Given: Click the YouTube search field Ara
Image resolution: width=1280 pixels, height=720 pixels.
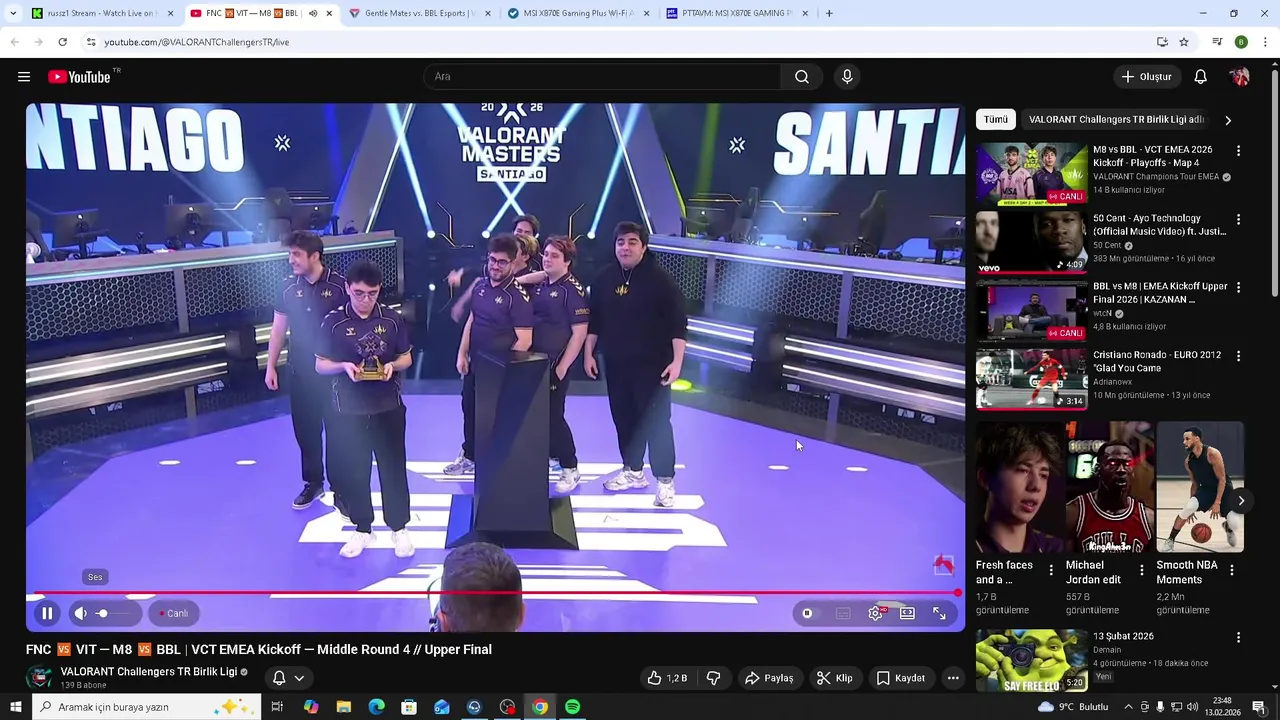Looking at the screenshot, I should 602,77.
